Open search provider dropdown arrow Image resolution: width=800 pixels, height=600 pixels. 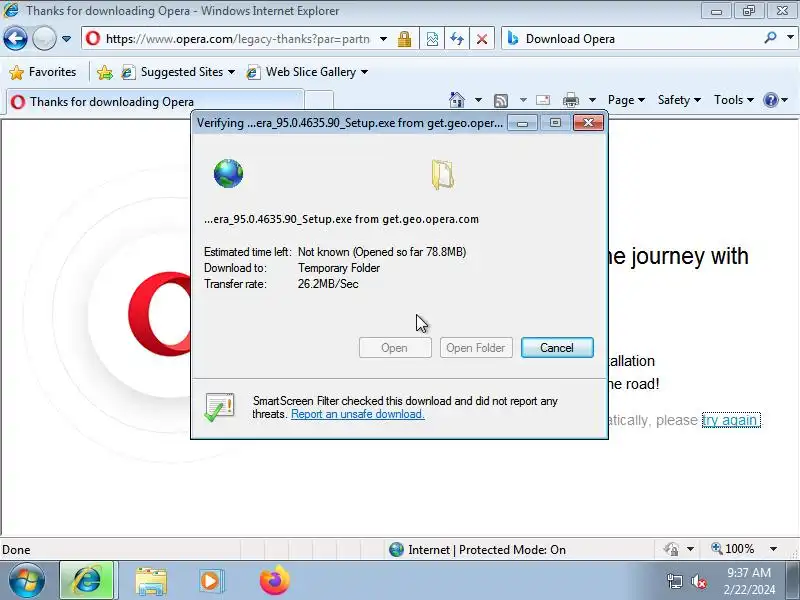(790, 38)
